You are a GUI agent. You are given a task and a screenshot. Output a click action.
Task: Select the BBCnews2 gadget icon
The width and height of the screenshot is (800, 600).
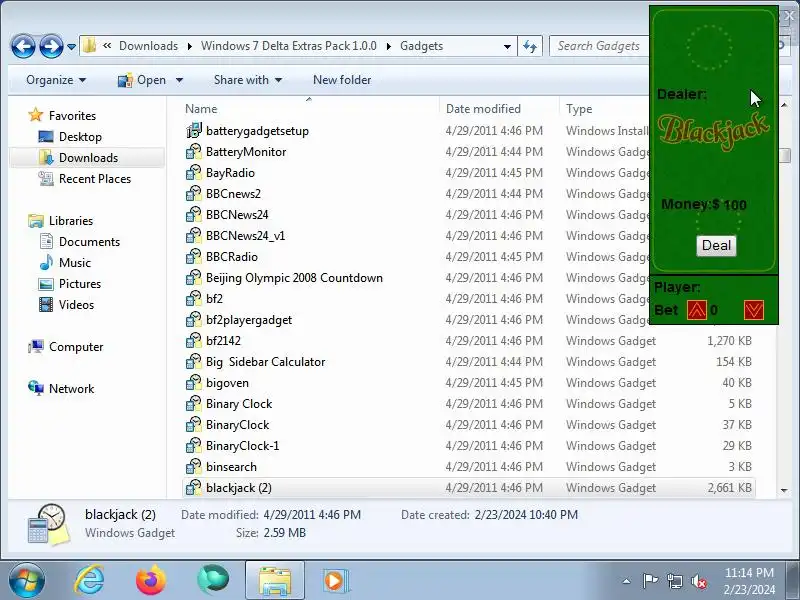click(x=194, y=193)
